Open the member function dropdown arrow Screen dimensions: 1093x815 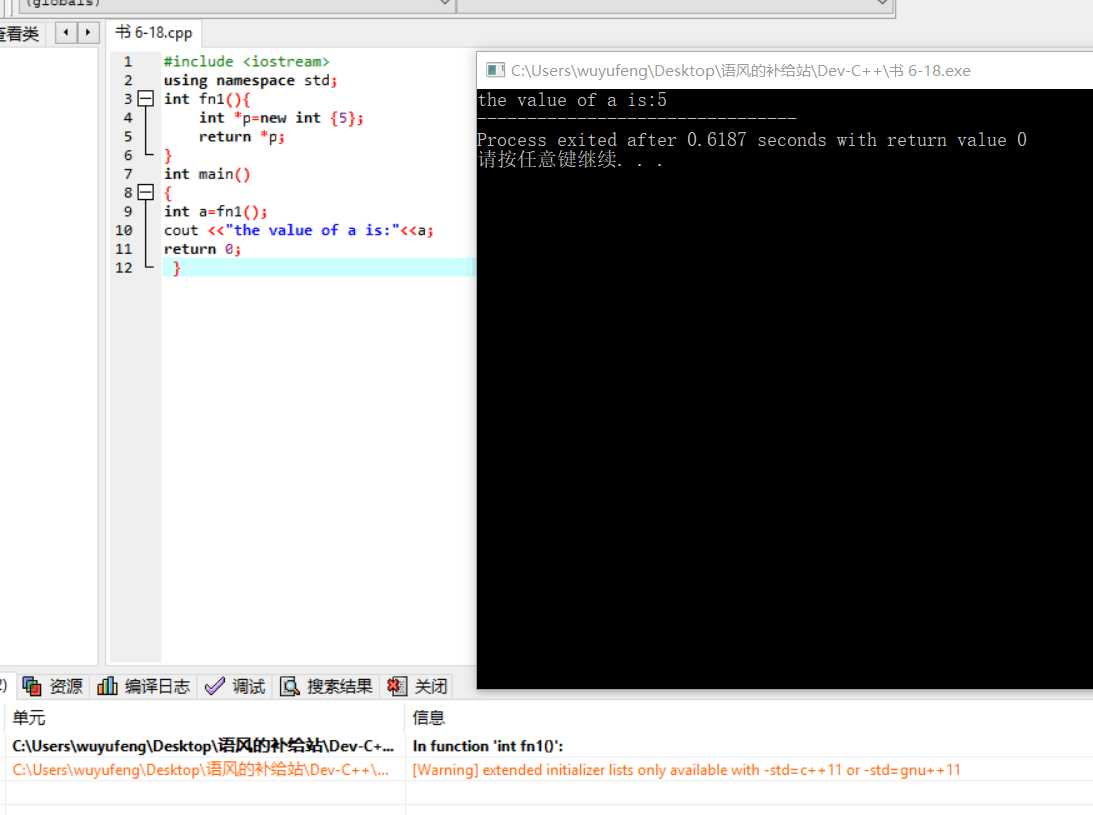882,3
